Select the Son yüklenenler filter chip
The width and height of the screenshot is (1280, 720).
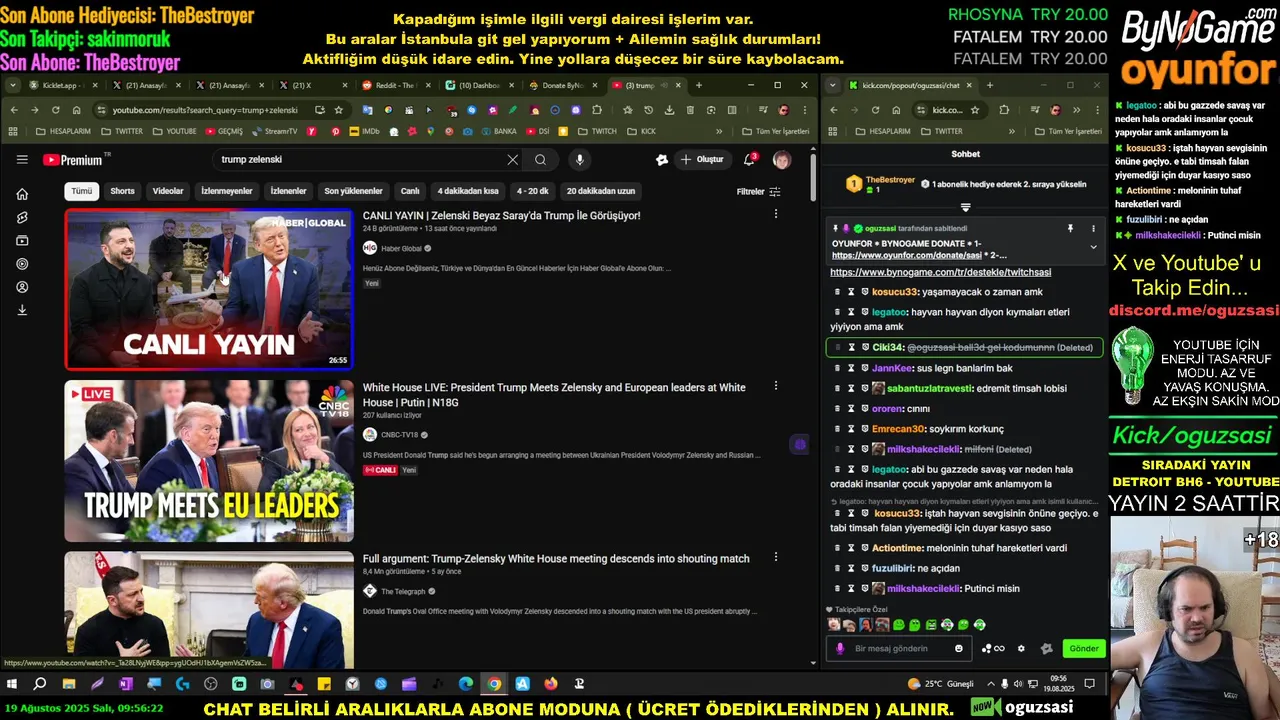click(353, 191)
